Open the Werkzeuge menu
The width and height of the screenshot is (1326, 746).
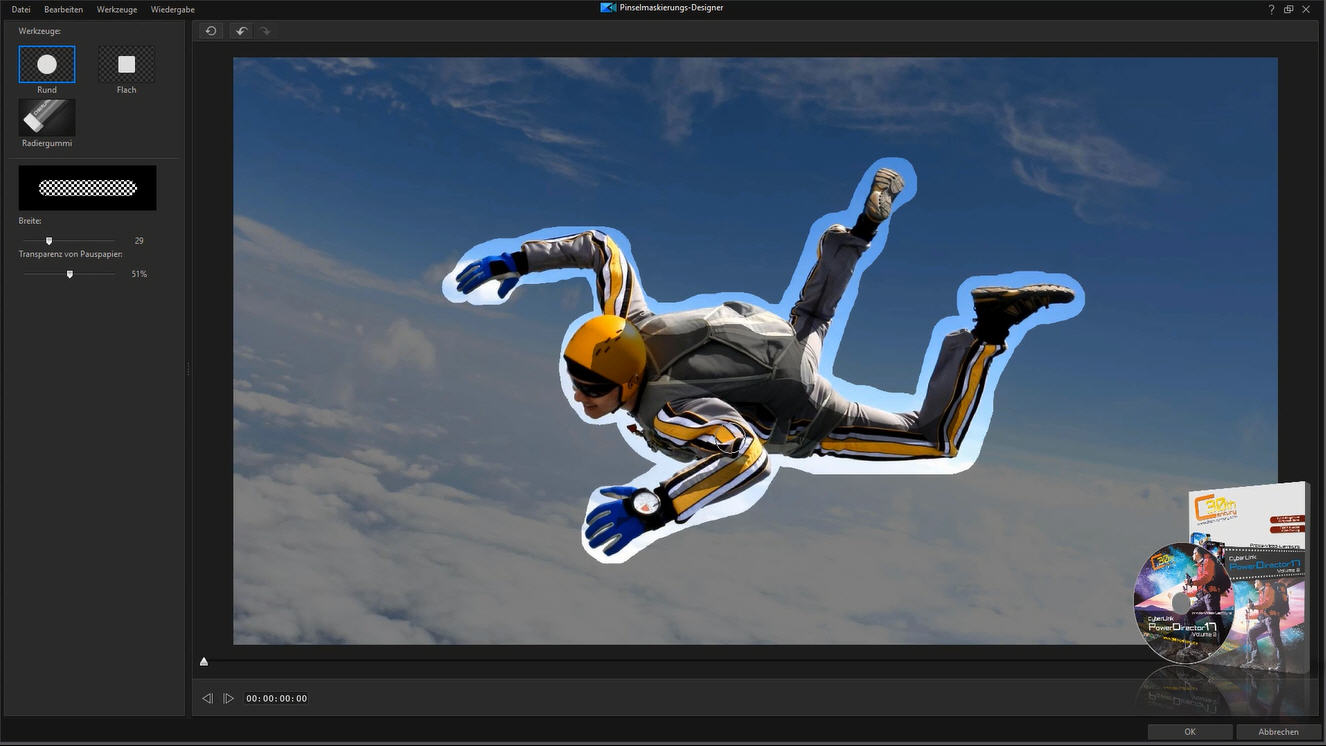coord(116,9)
